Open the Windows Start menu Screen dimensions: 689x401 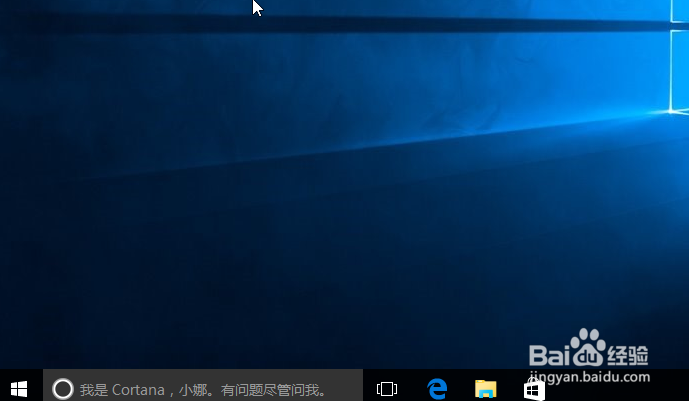click(x=19, y=389)
